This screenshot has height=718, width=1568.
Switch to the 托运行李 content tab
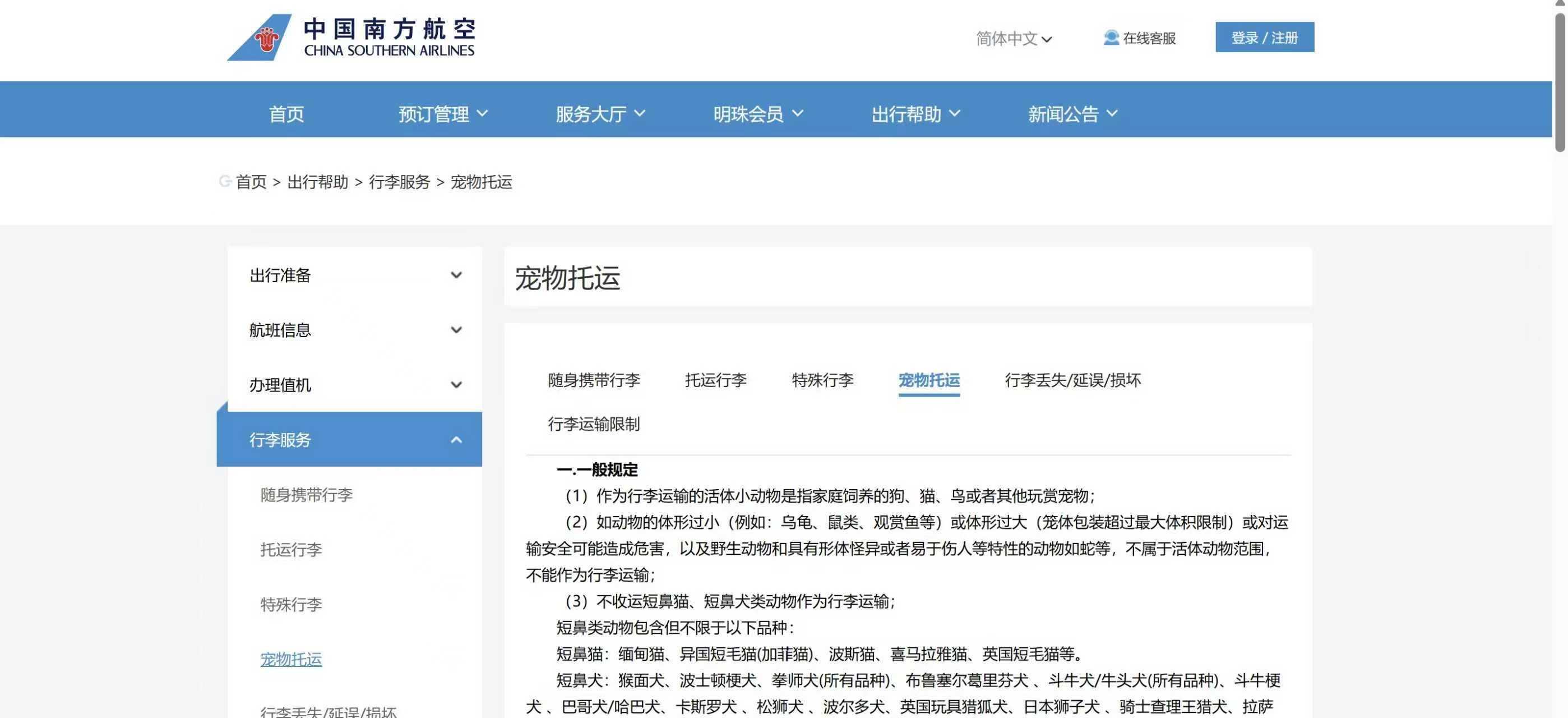(716, 380)
